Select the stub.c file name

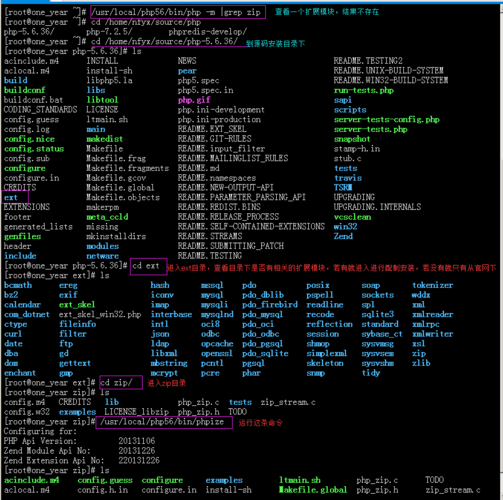tap(347, 158)
